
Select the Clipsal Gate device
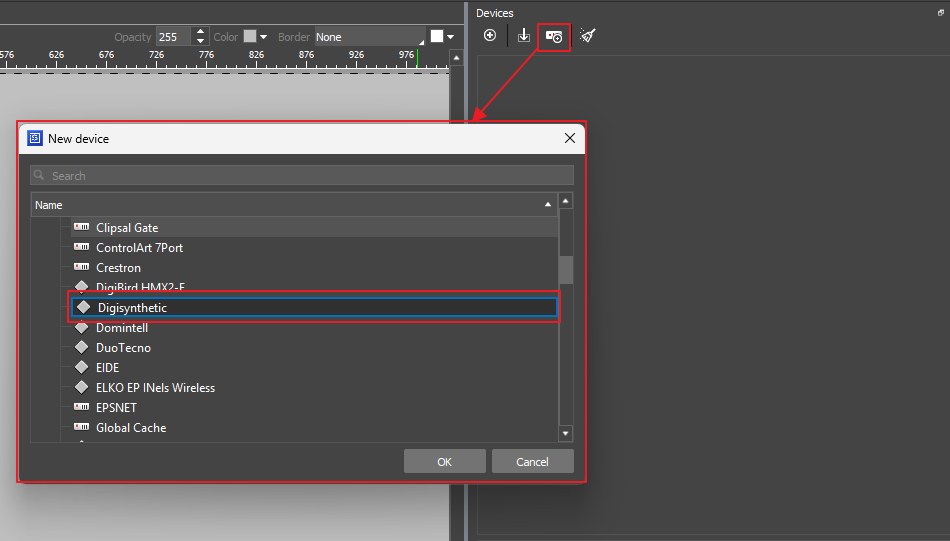pos(127,228)
